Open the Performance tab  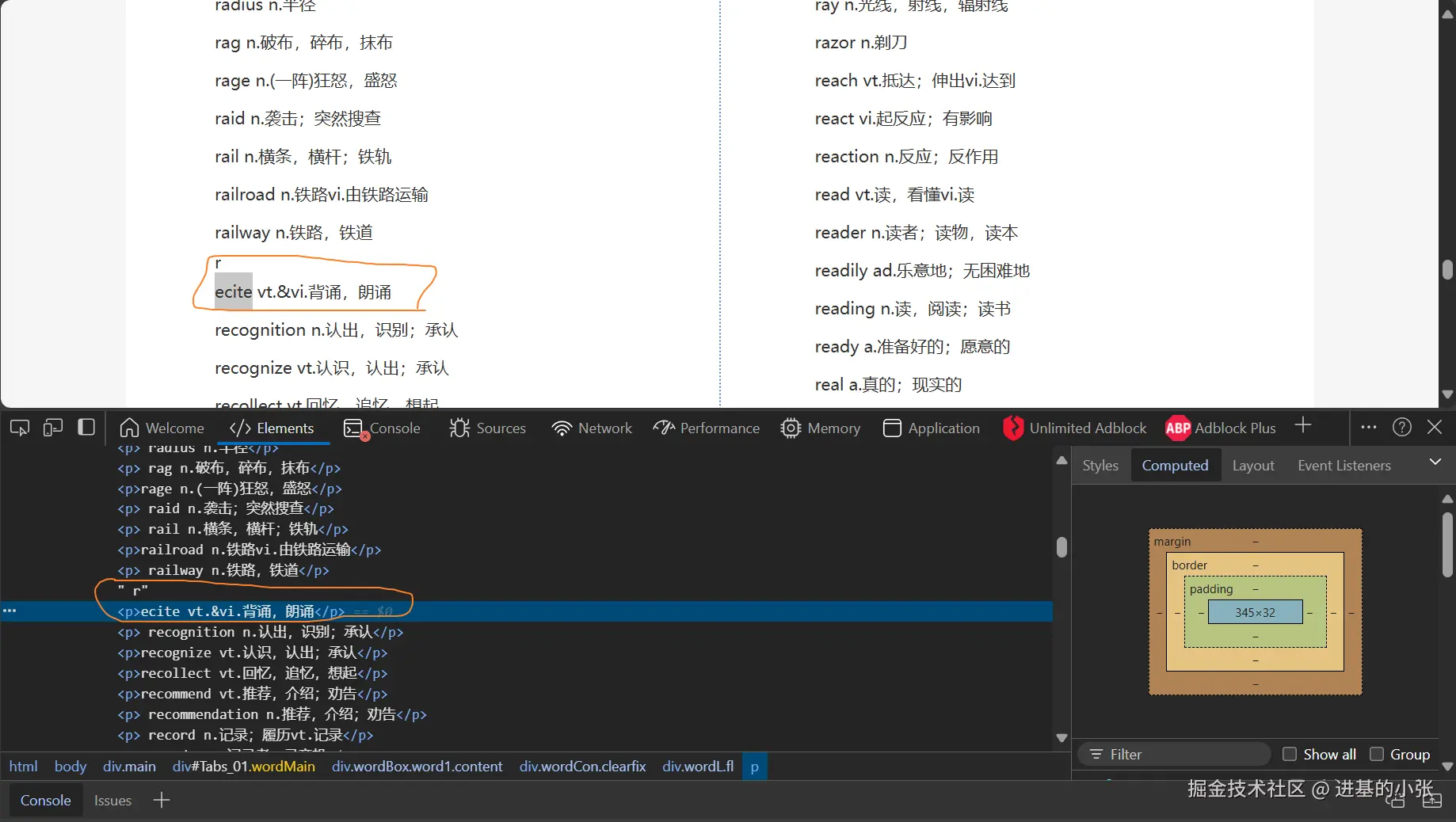(x=707, y=428)
